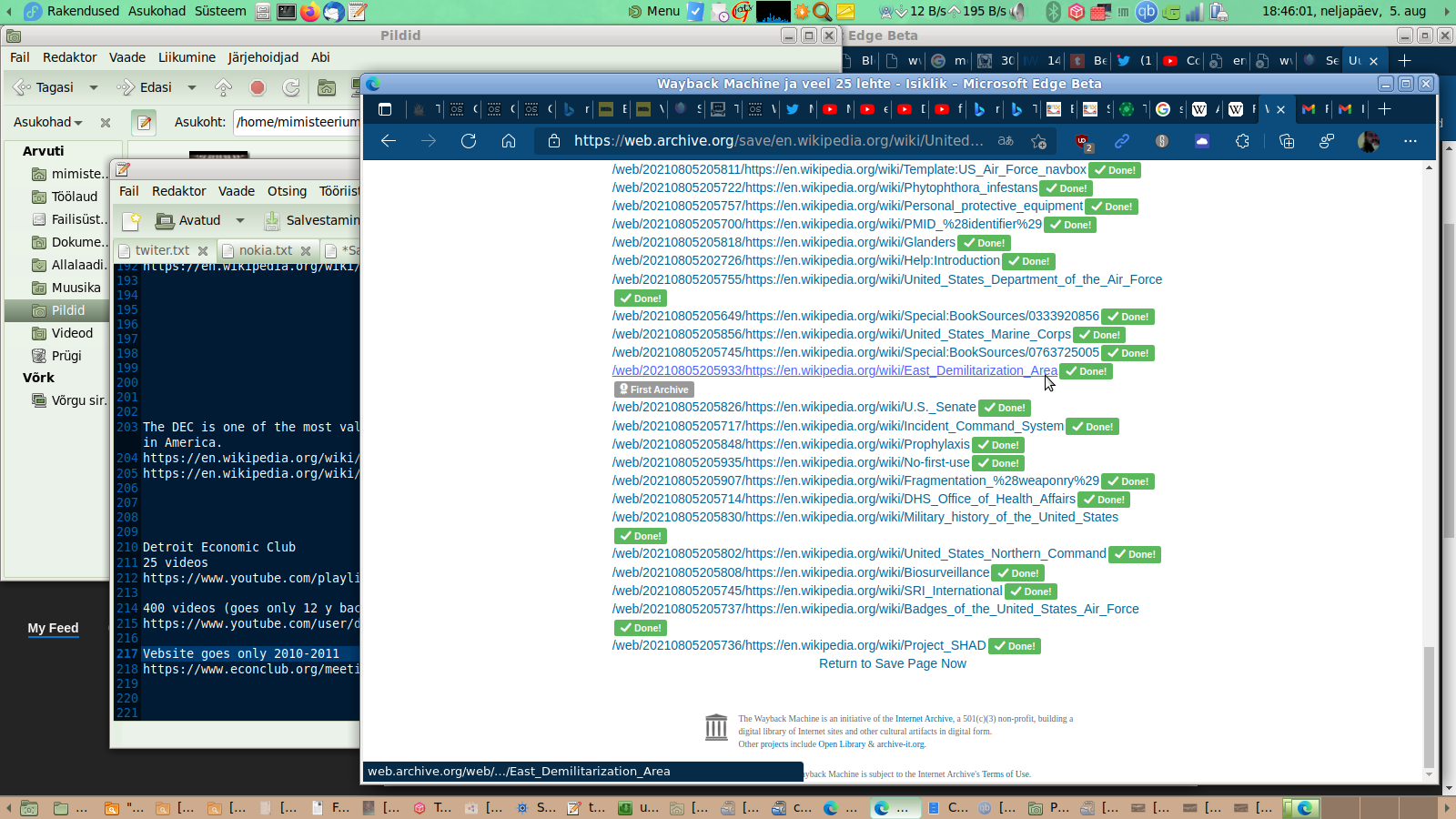Click the Edge page vertical scrollbar thumb
This screenshot has height=819, width=1456.
[1429, 705]
